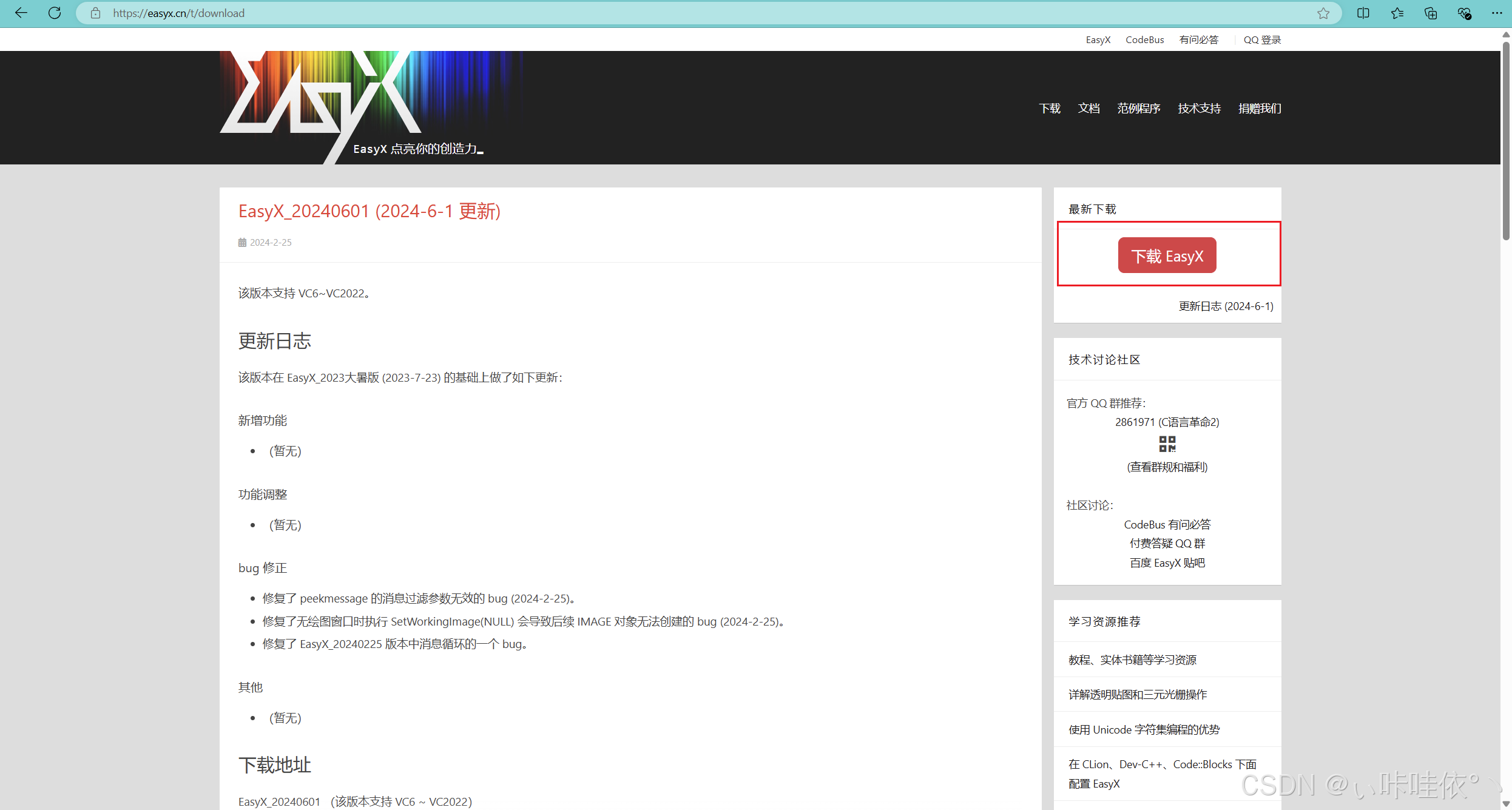Image resolution: width=1512 pixels, height=810 pixels.
Task: Click the scrollbar down arrow
Action: (x=1506, y=804)
